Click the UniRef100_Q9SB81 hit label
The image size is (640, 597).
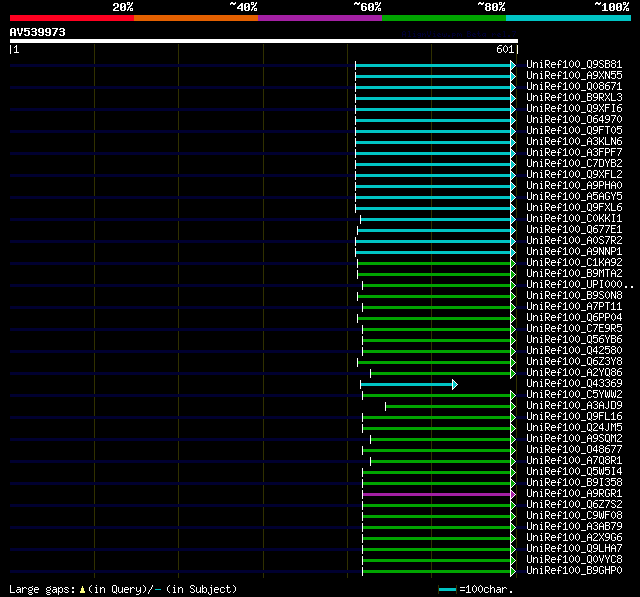pyautogui.click(x=574, y=64)
